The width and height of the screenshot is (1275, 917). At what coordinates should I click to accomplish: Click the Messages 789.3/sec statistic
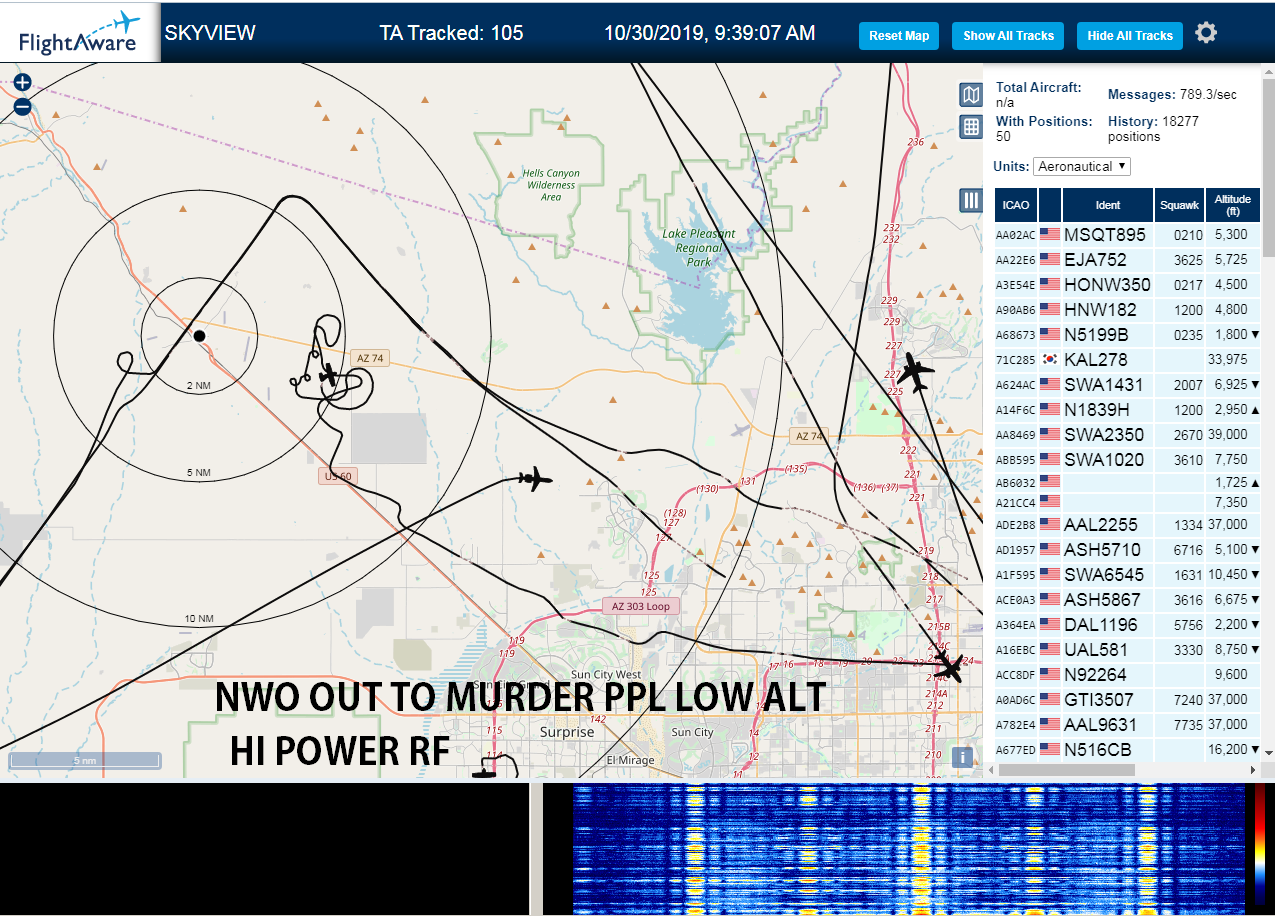click(1172, 95)
